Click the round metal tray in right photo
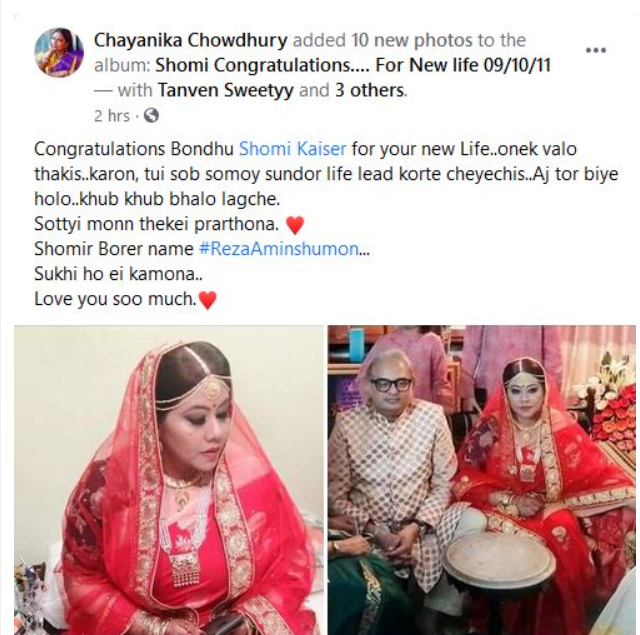 500,559
